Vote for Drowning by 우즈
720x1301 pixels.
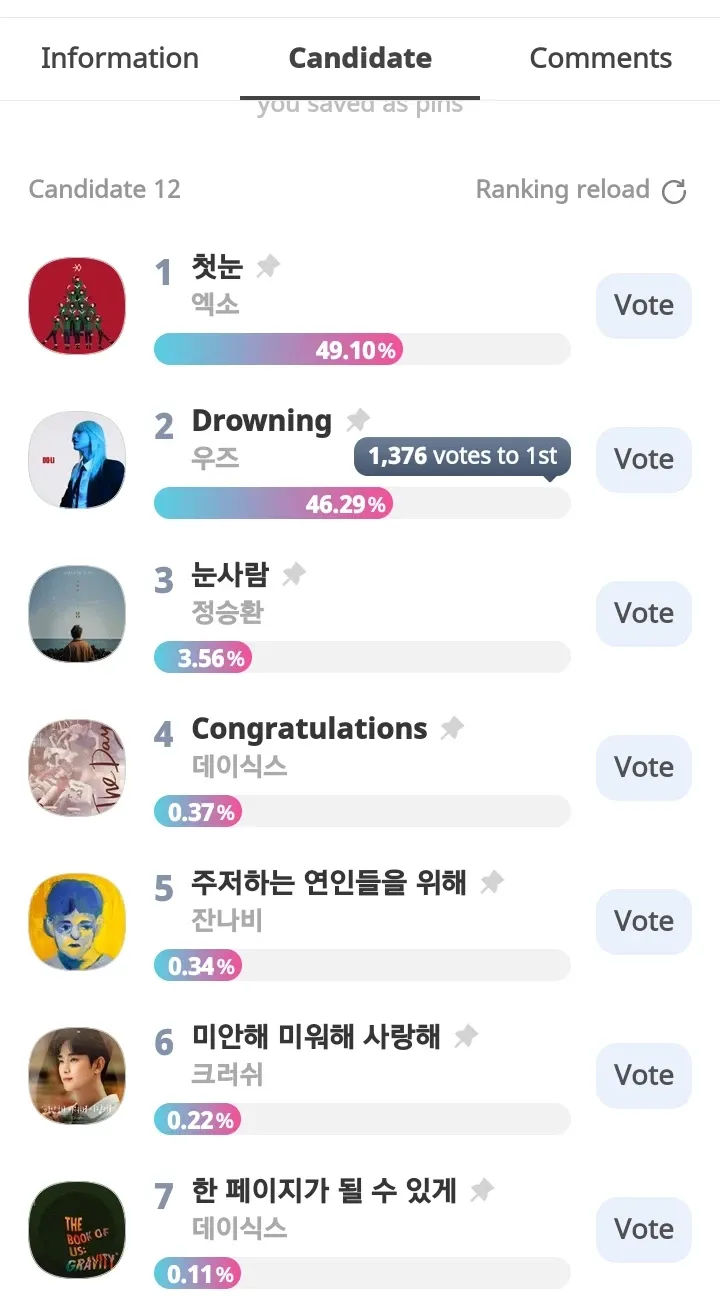click(643, 459)
